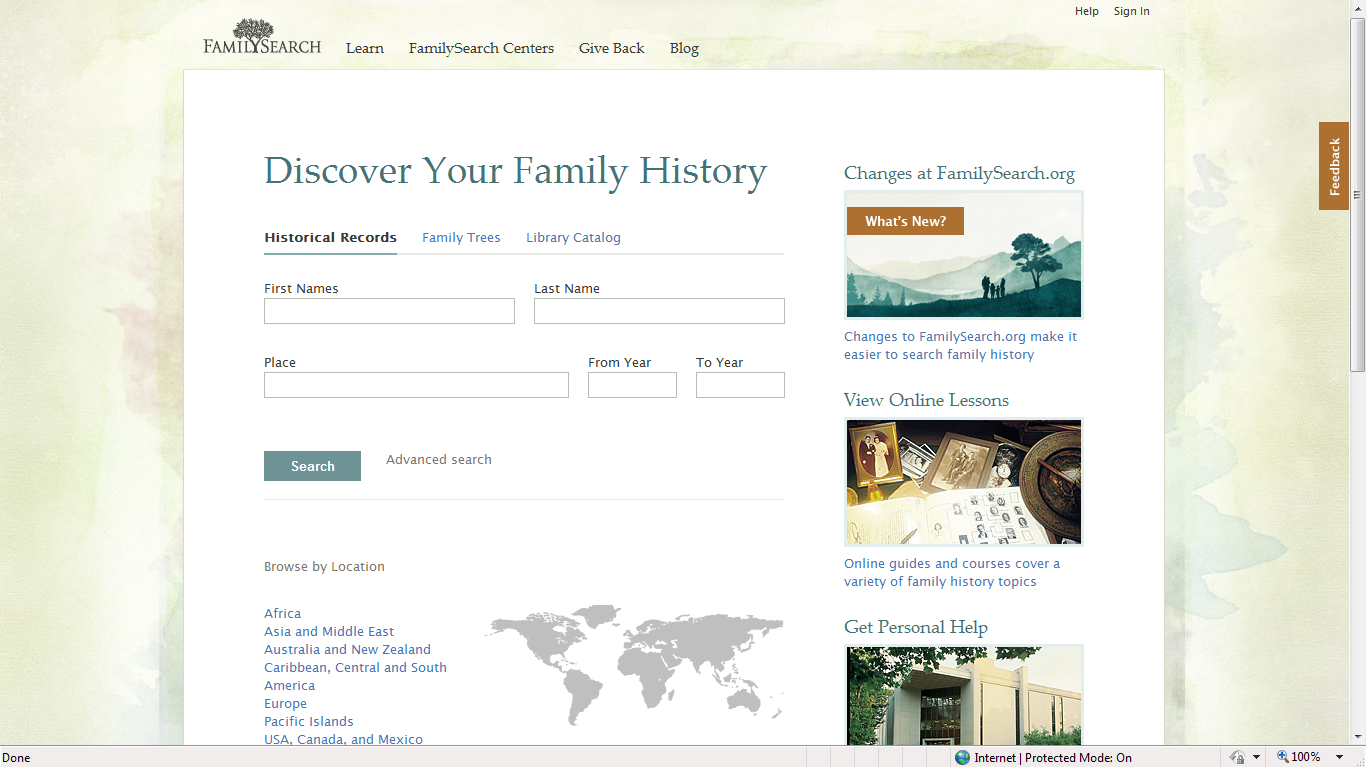Image resolution: width=1366 pixels, height=768 pixels.
Task: Browse USA, Canada, and Mexico records
Action: point(343,740)
